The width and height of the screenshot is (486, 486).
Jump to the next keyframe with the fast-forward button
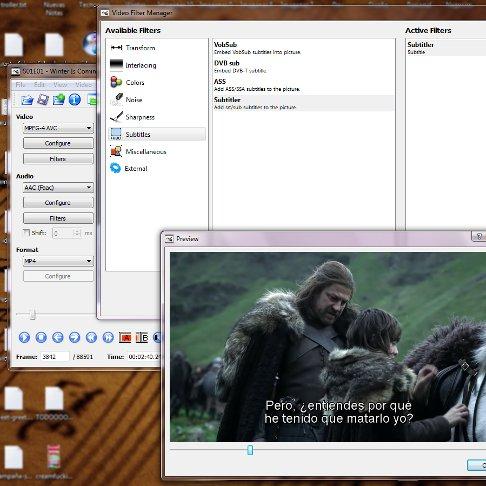(x=108, y=337)
